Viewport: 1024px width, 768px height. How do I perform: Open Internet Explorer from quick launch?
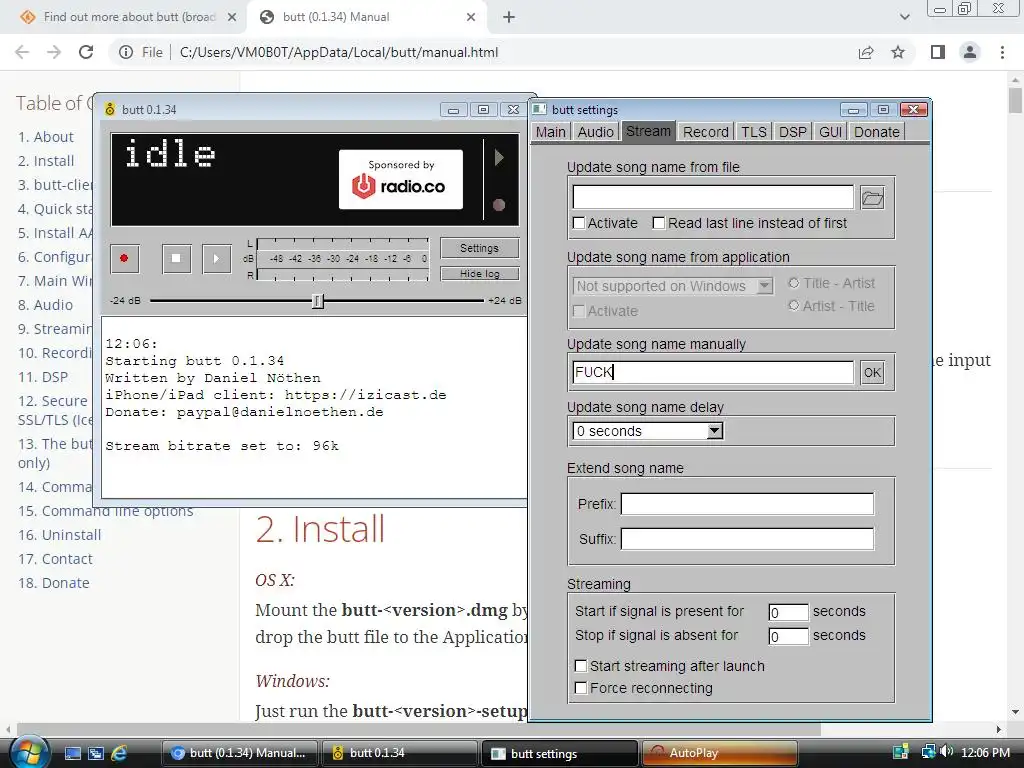(119, 753)
